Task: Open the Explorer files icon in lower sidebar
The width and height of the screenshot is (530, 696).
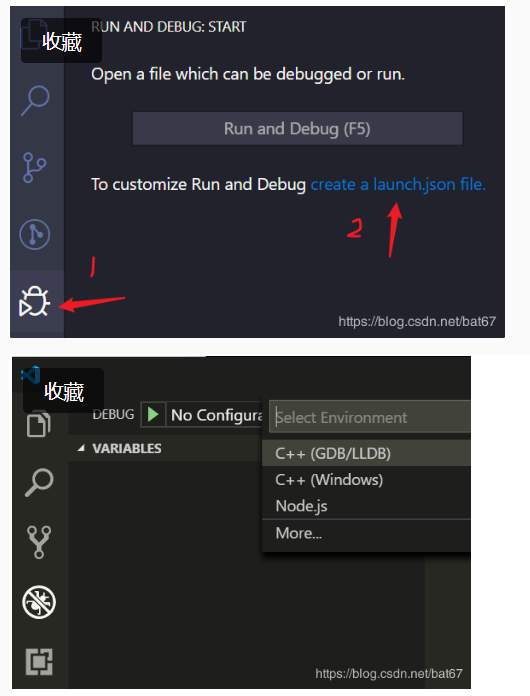Action: (x=39, y=424)
